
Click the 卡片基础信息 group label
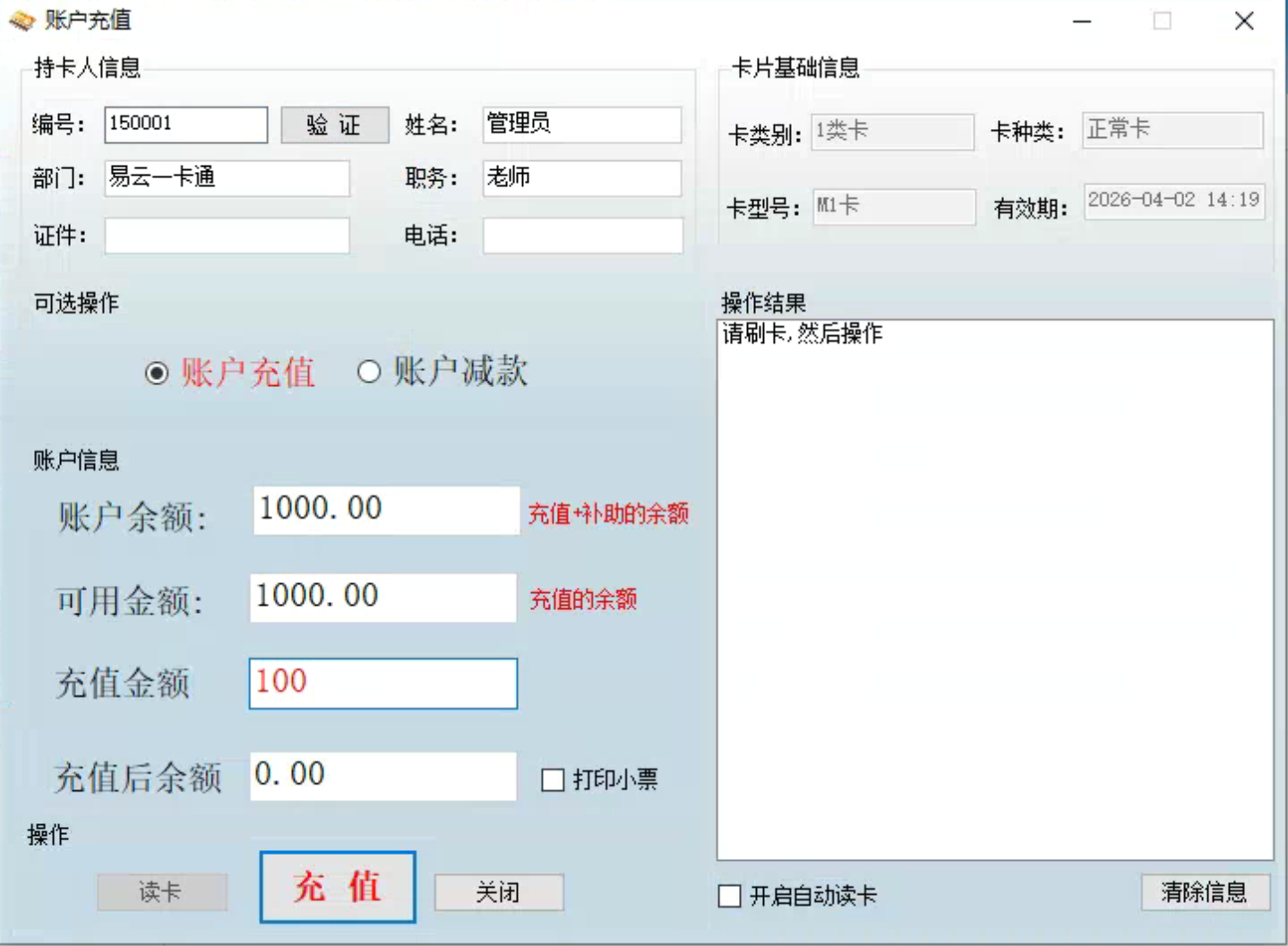[795, 68]
